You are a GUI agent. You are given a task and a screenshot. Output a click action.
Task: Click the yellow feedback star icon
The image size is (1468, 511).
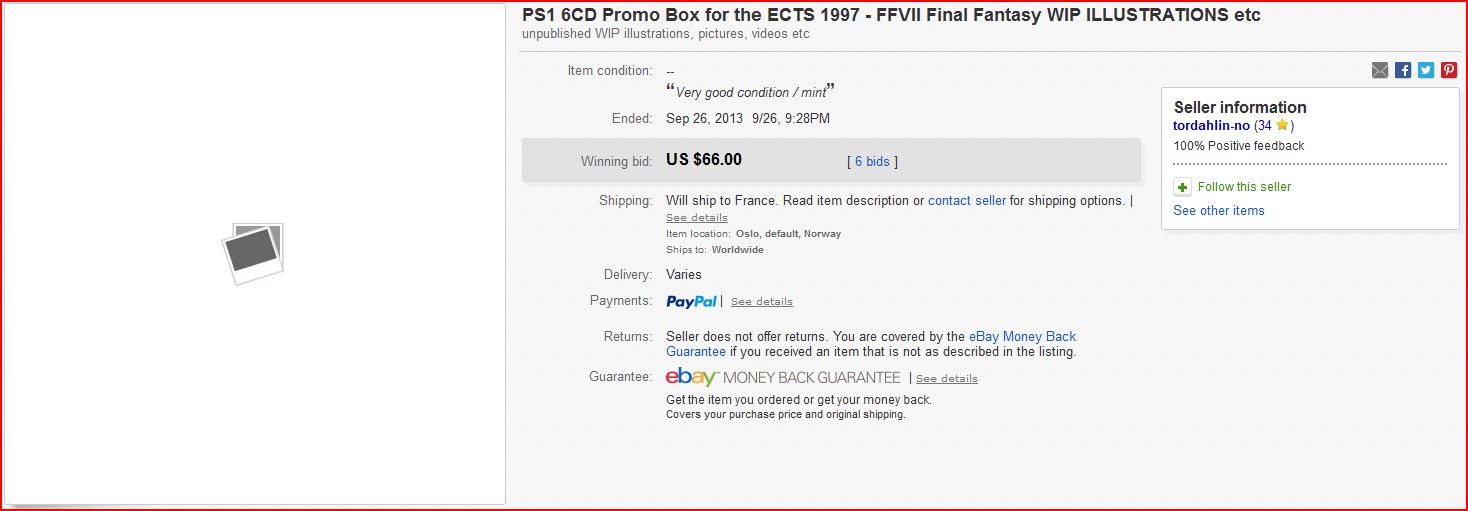pos(1282,125)
